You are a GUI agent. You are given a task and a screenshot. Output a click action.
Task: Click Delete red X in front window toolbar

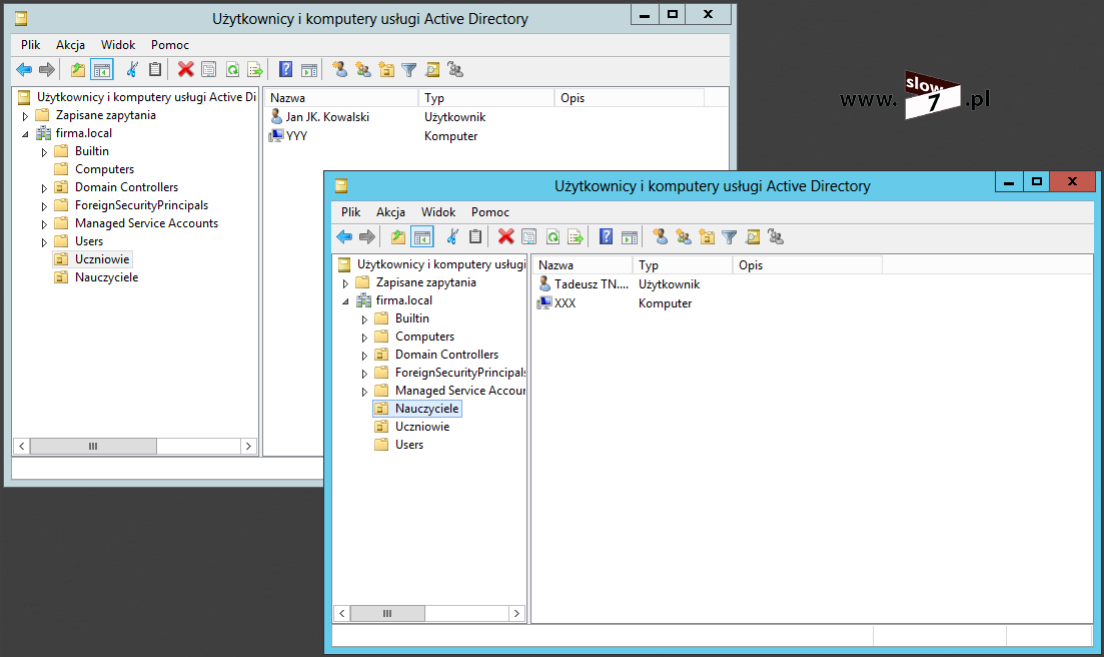(x=506, y=237)
